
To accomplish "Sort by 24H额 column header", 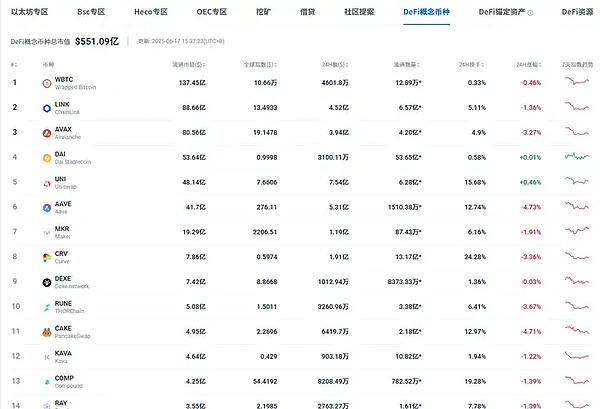I will pos(334,64).
